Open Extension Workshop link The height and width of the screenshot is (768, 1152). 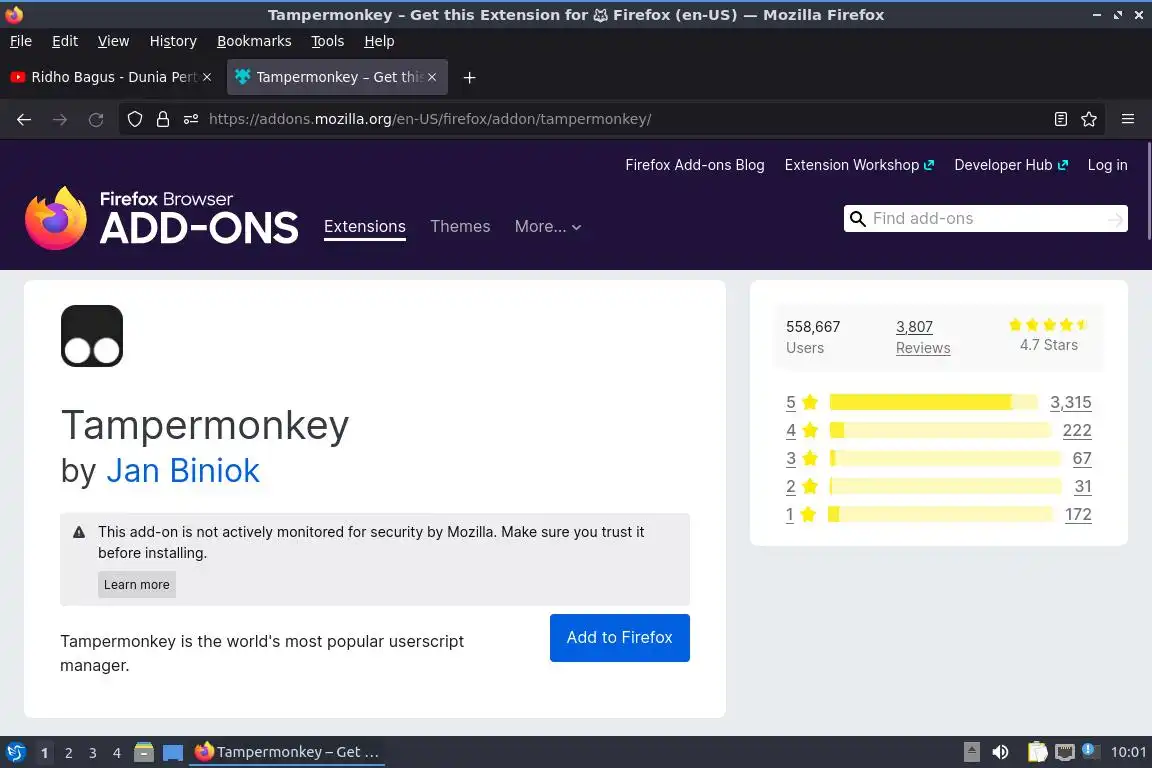coord(859,165)
